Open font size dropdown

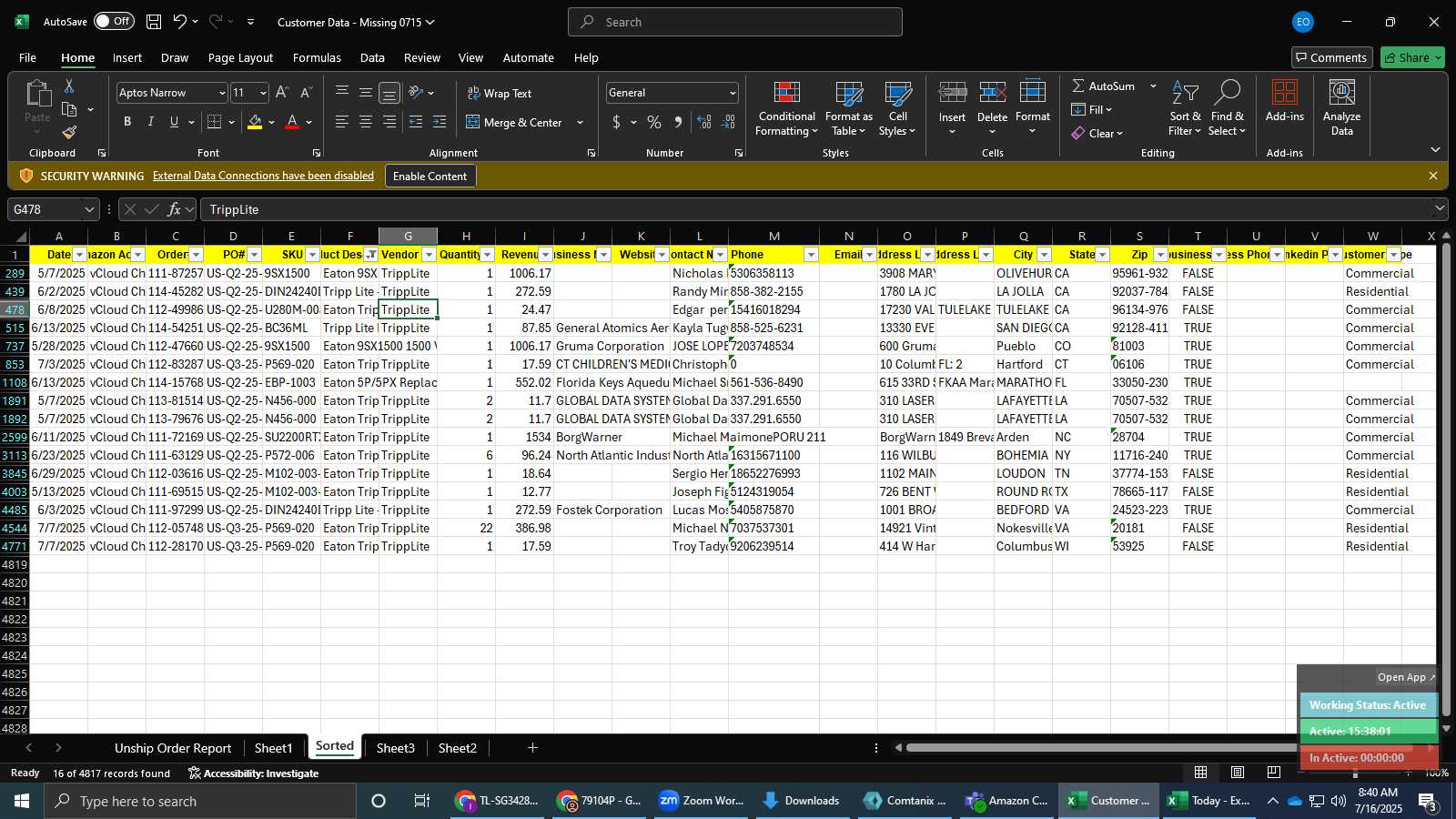tap(263, 93)
